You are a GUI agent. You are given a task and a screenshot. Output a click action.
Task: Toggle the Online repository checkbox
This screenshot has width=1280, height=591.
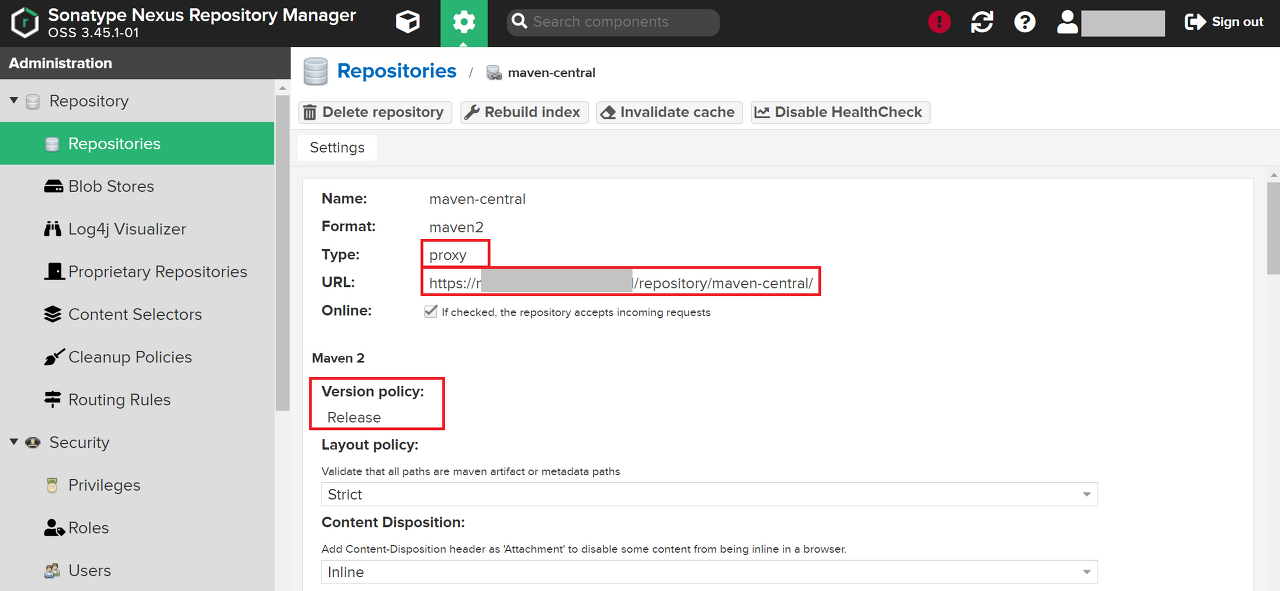pos(430,312)
